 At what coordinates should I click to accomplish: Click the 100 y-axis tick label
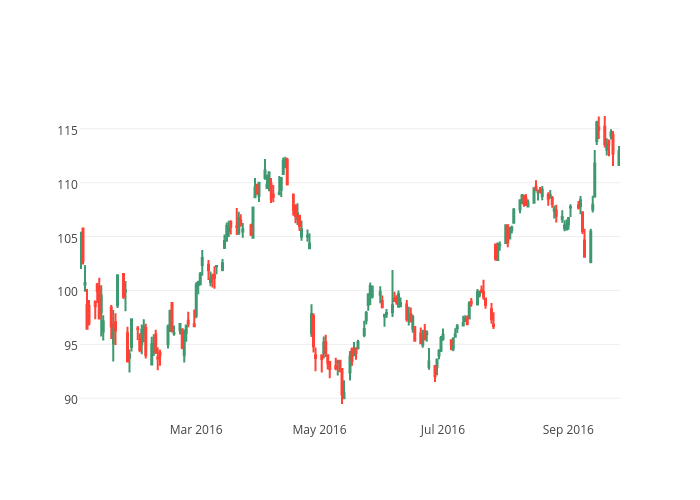click(x=67, y=291)
